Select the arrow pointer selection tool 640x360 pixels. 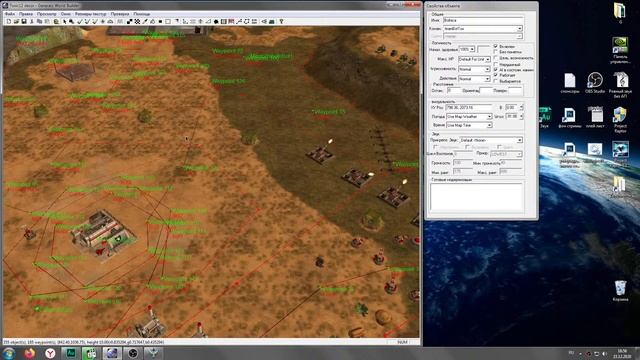[x=64, y=21]
